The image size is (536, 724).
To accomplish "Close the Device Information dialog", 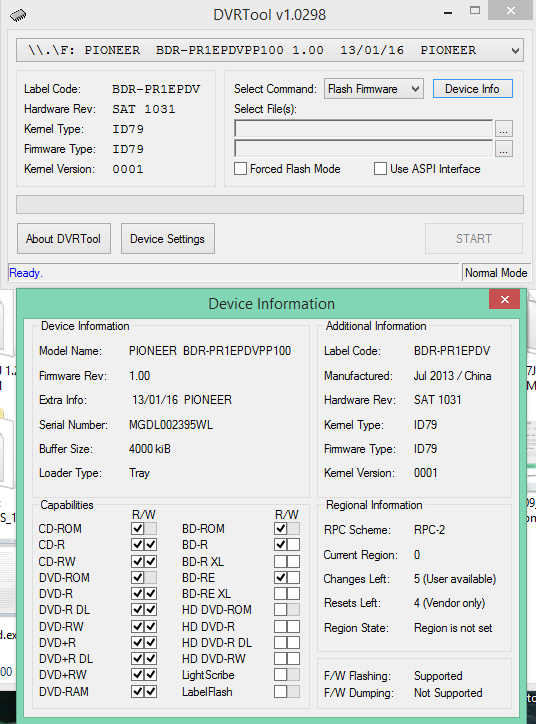I will tap(505, 299).
